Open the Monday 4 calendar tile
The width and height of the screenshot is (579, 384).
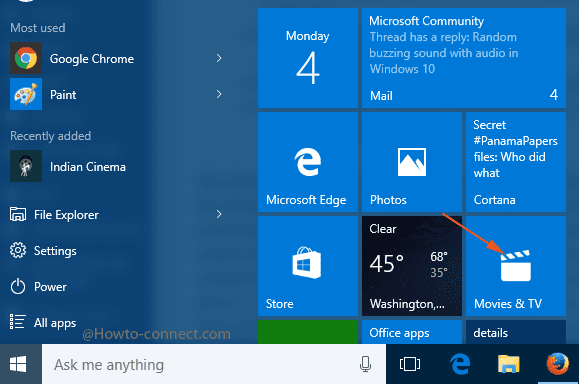[308, 58]
